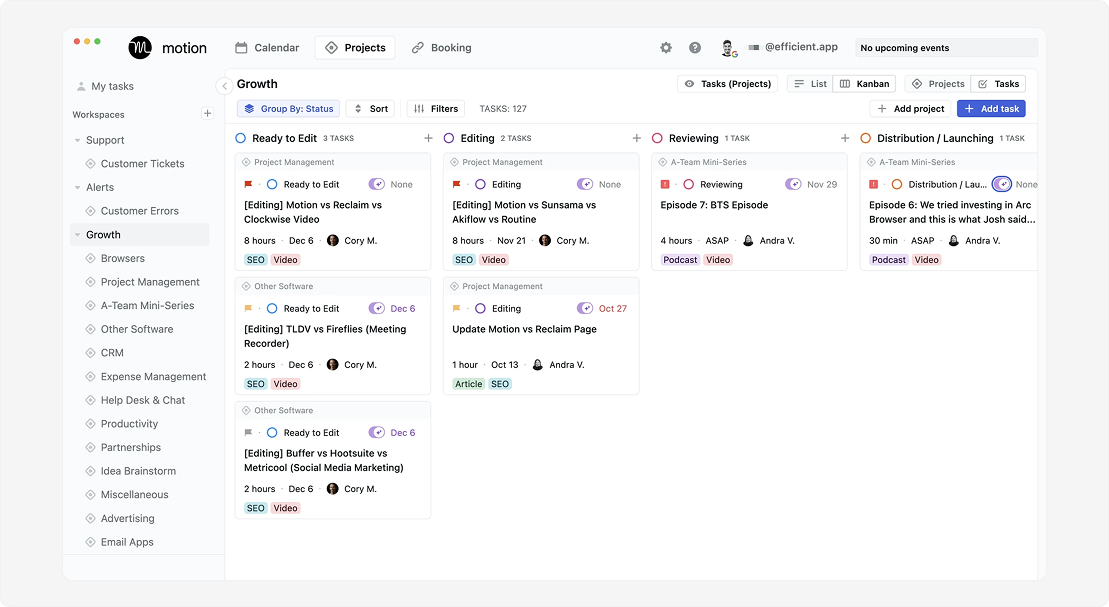Open the Group By: Status dropdown
The image size is (1109, 607).
[289, 108]
